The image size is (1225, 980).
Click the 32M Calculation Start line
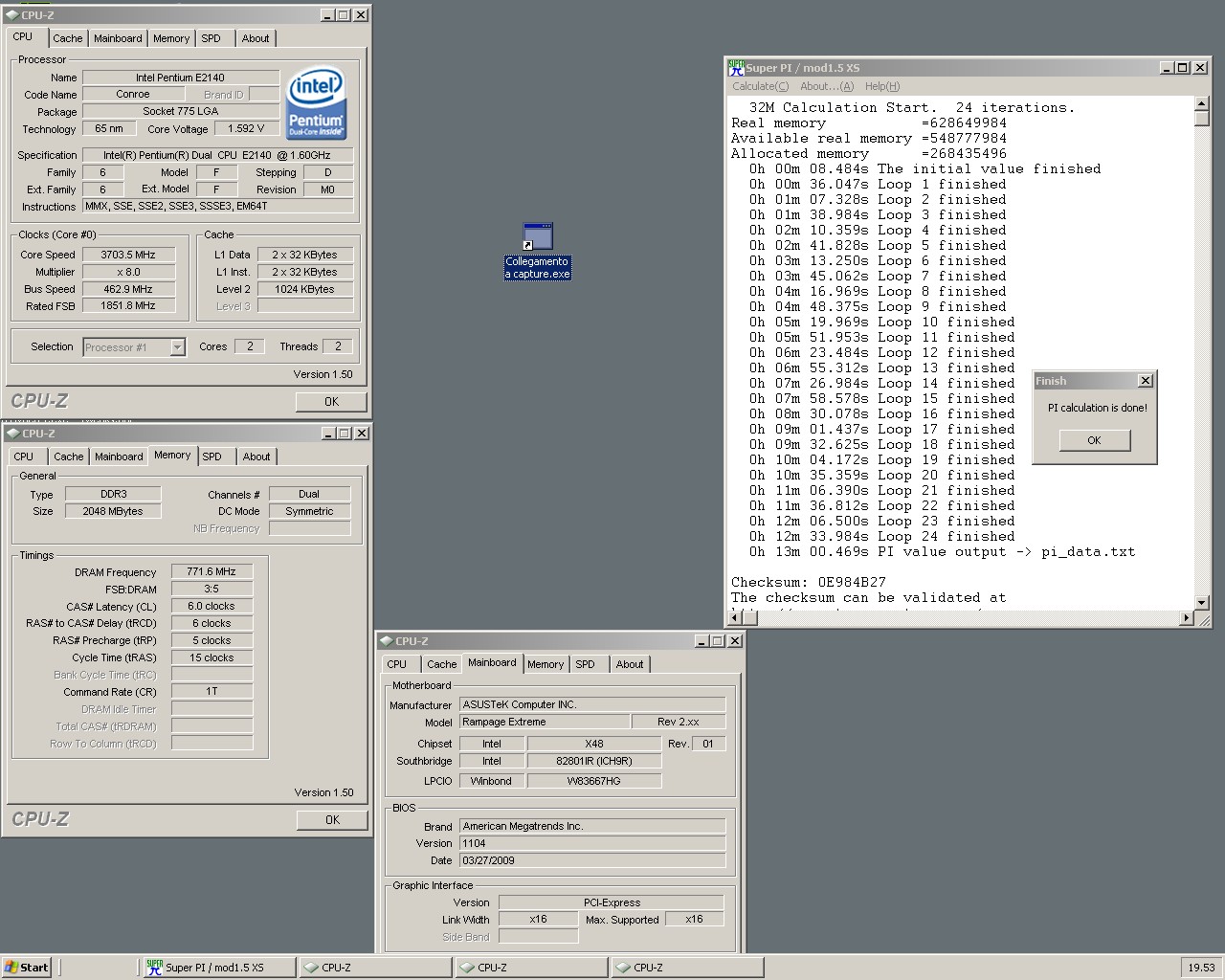pyautogui.click(x=912, y=107)
